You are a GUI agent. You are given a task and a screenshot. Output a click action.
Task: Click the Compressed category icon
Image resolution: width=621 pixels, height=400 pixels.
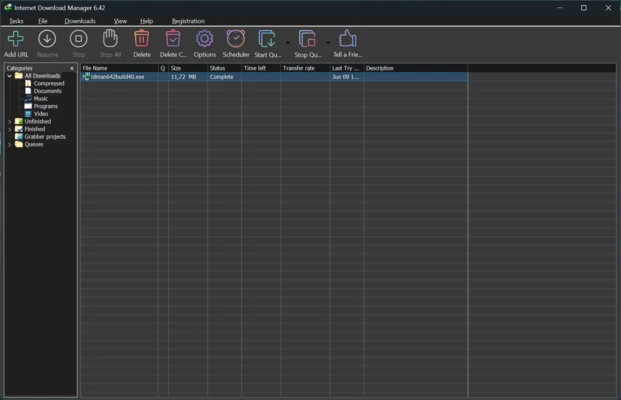tap(28, 84)
